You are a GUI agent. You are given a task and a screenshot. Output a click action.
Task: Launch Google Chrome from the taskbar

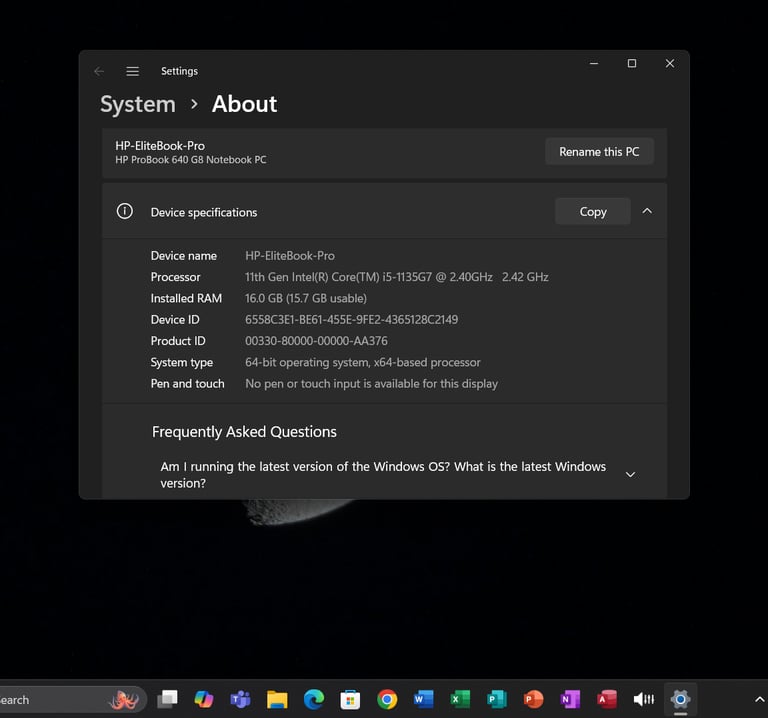coord(387,699)
